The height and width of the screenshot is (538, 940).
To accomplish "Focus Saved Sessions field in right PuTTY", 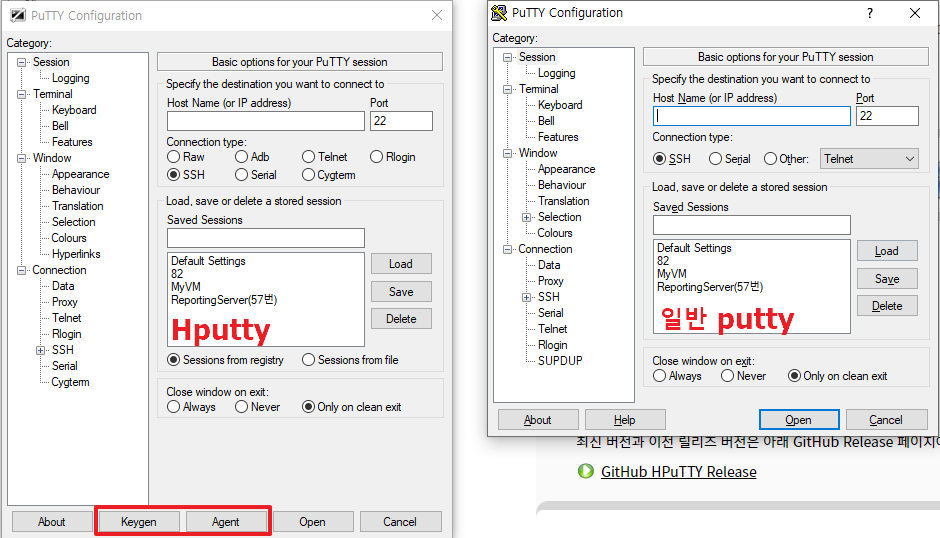I will pyautogui.click(x=752, y=225).
